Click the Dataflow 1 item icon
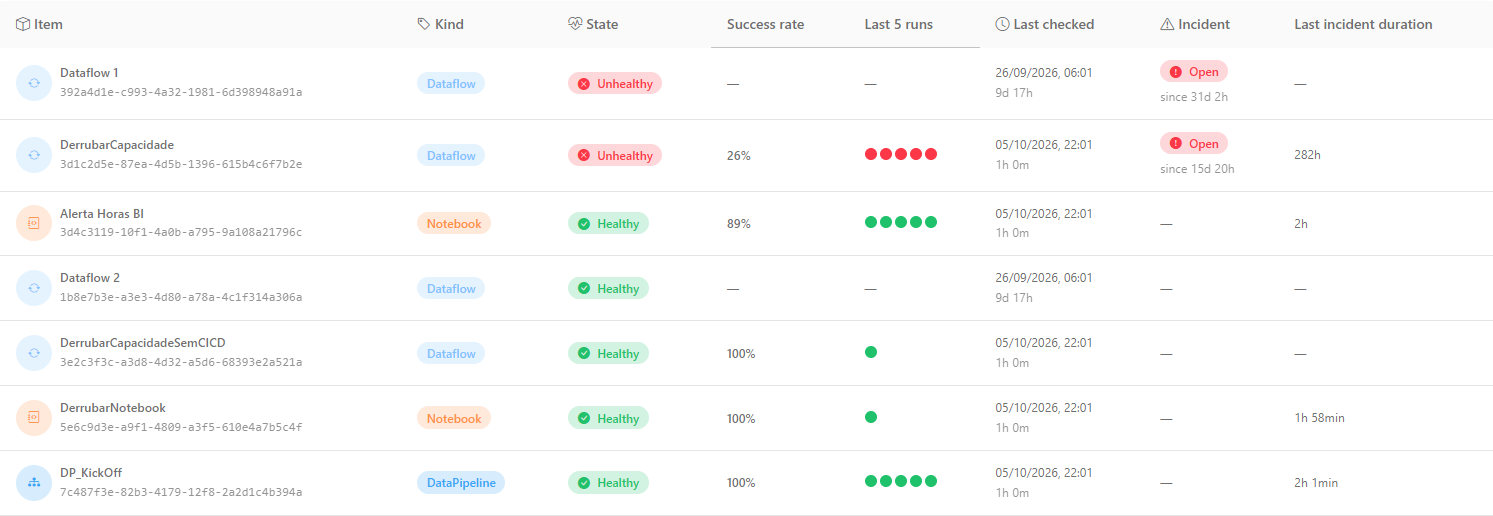Screen dimensions: 1493x516 coord(33,83)
